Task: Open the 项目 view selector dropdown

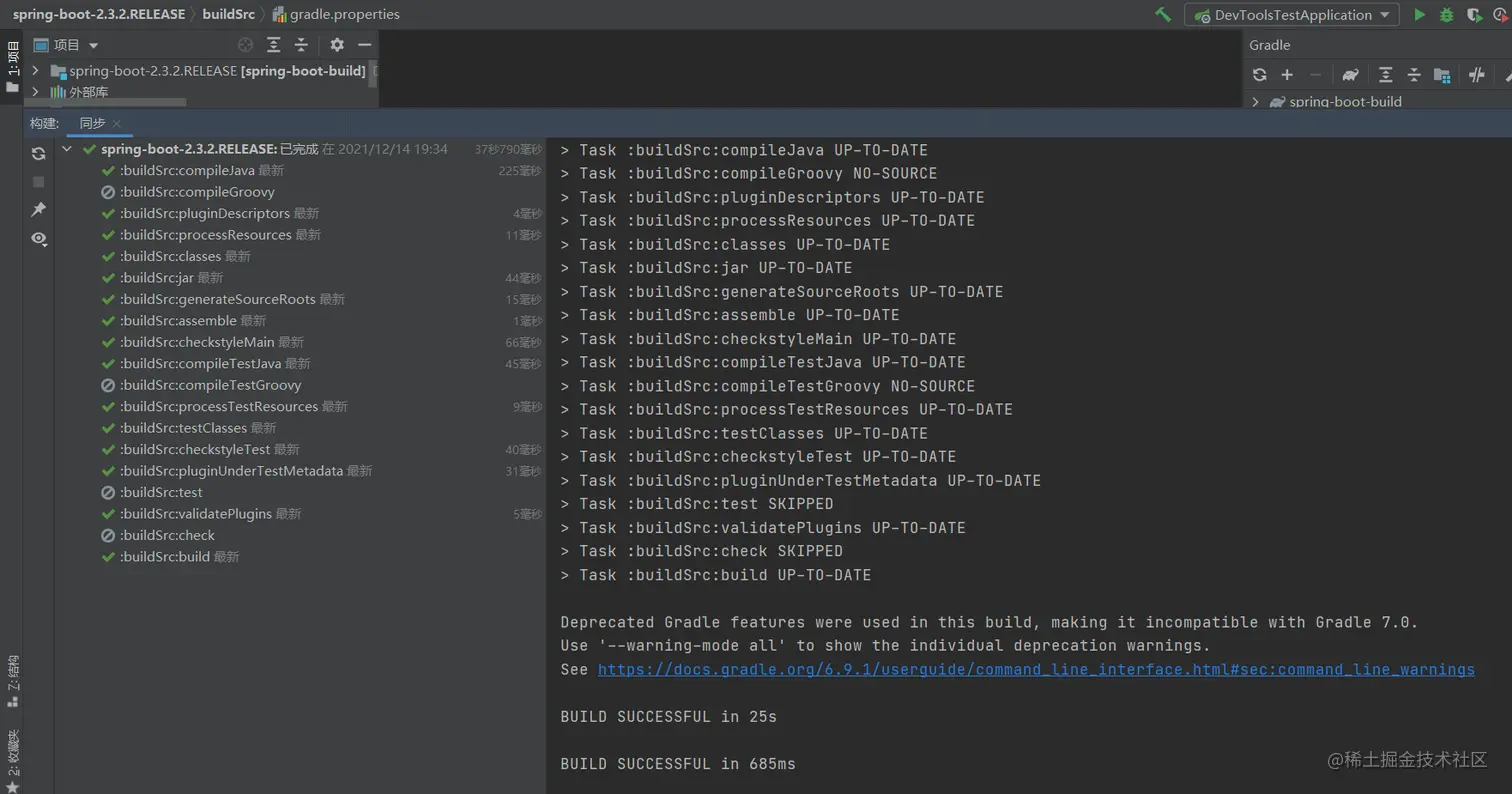Action: [x=67, y=45]
